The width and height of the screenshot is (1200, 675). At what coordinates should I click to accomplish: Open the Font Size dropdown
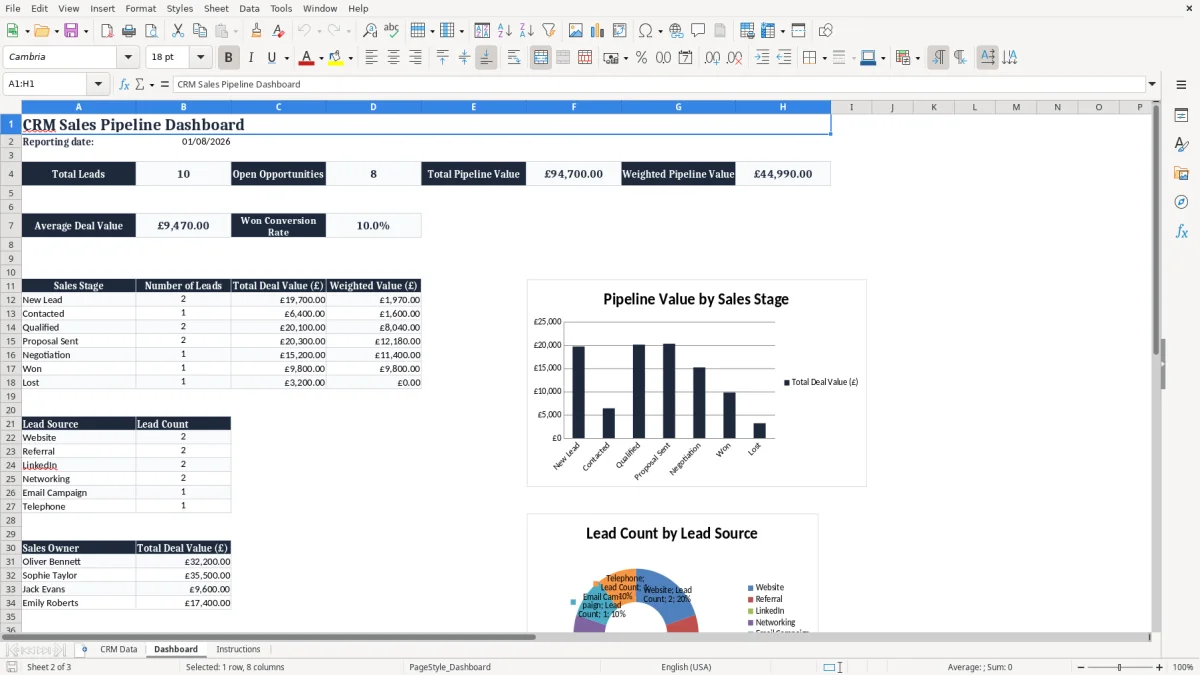(200, 58)
